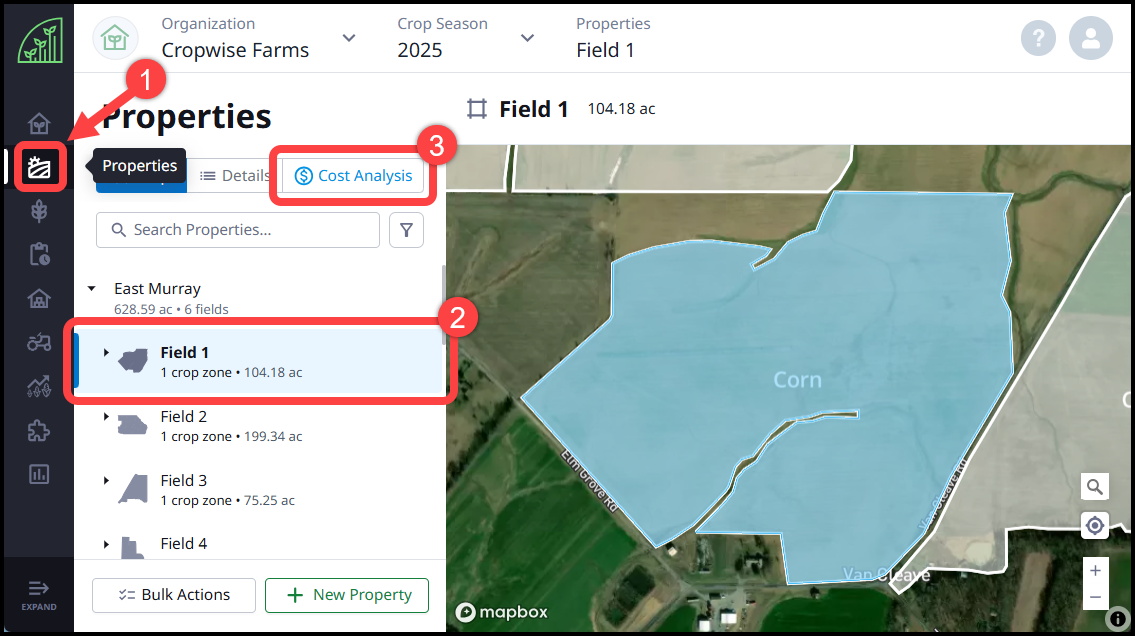1135x636 pixels.
Task: Open the Organization Cropwise Farms dropdown
Action: (348, 38)
